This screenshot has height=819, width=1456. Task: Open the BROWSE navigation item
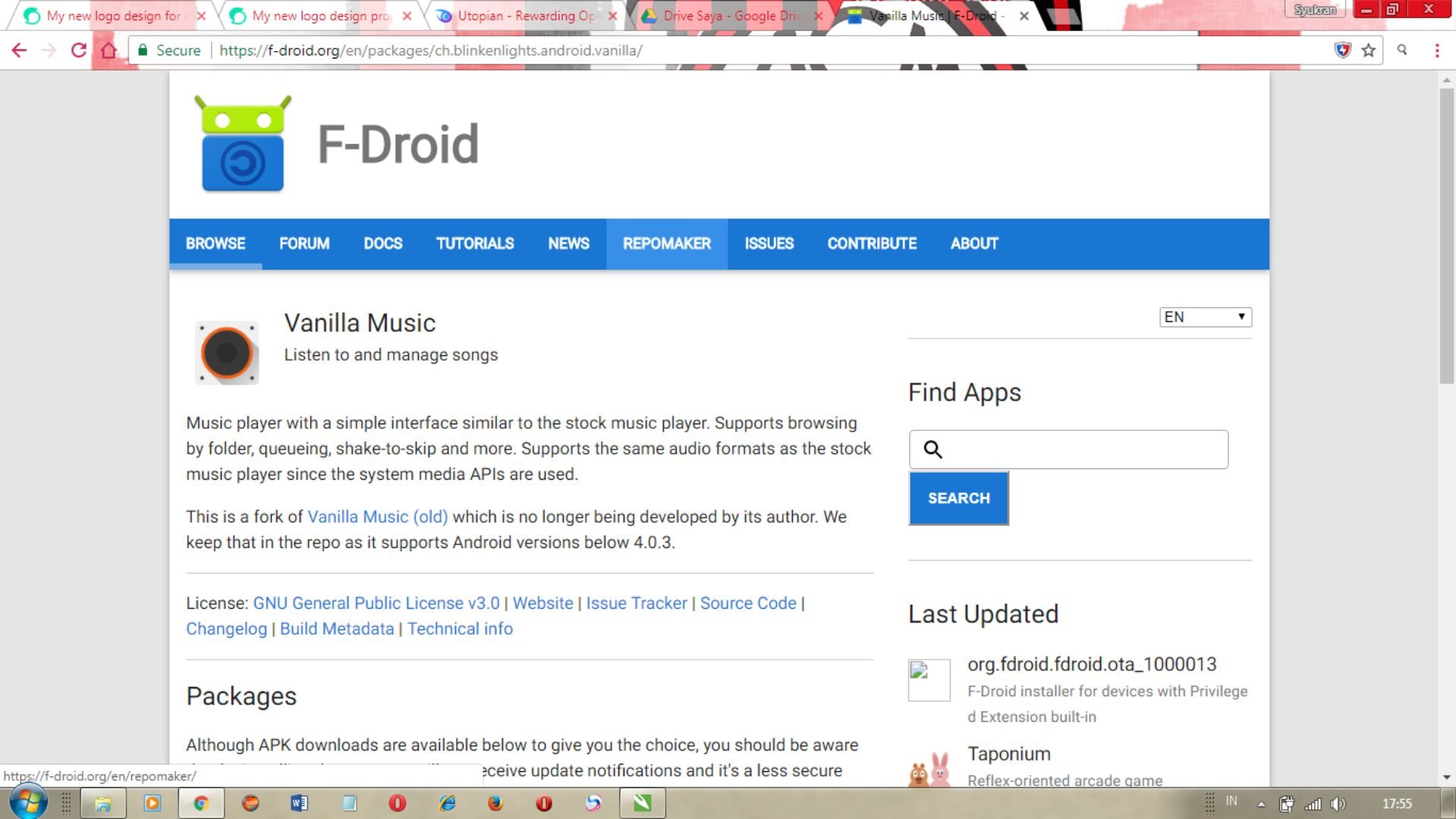pos(215,244)
